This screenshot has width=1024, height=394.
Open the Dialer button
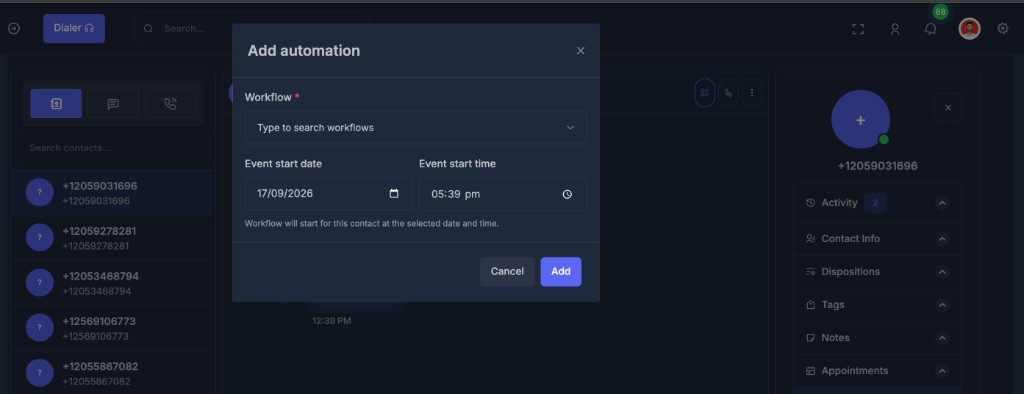[x=74, y=29]
